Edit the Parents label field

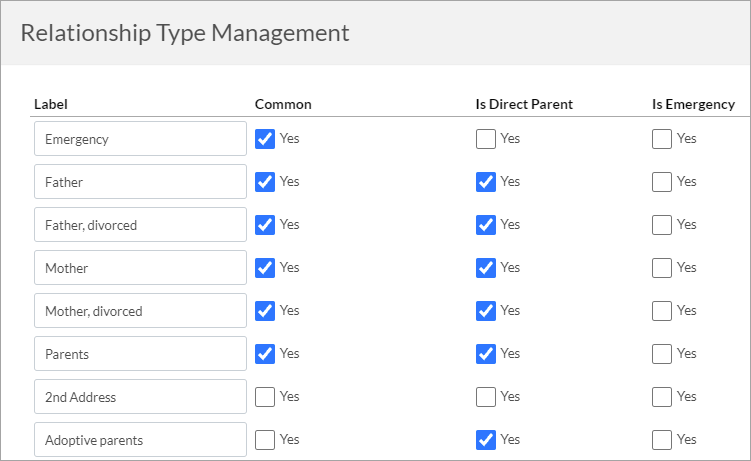(140, 353)
